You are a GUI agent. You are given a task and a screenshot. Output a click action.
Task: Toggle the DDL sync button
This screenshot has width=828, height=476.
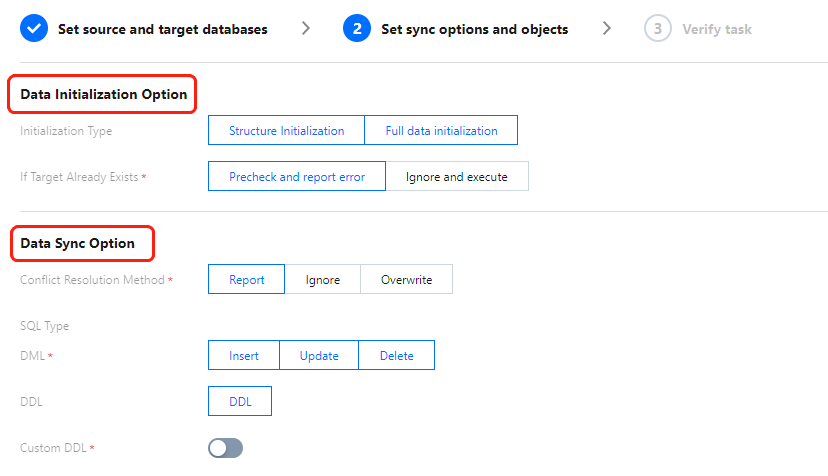pos(240,401)
